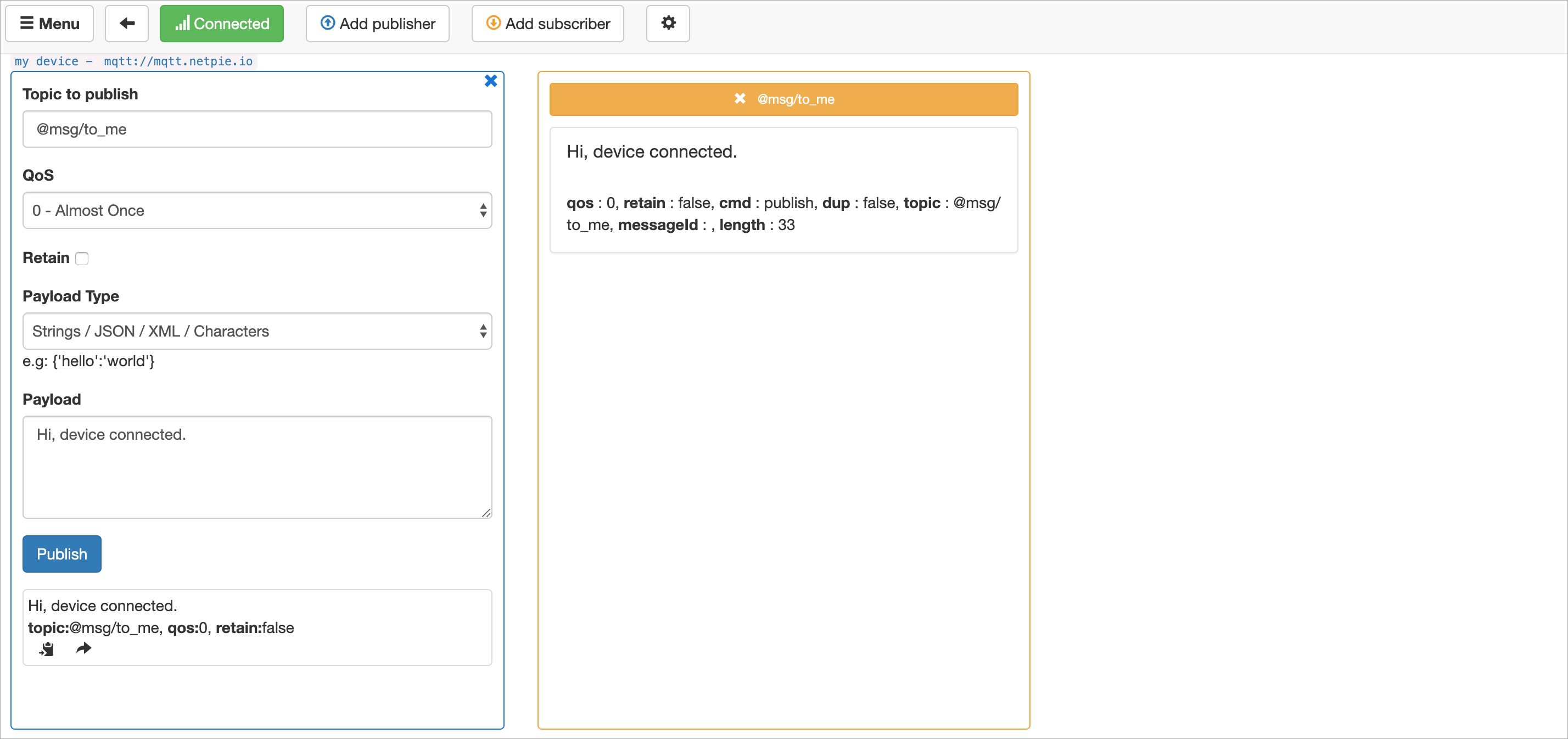Click the back arrow navigation icon

(127, 23)
